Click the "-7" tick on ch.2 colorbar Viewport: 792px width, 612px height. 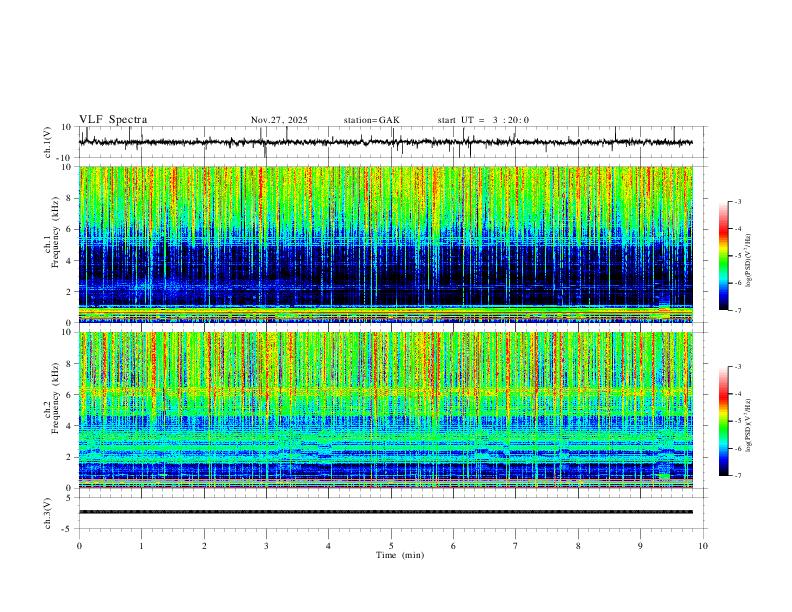point(737,476)
